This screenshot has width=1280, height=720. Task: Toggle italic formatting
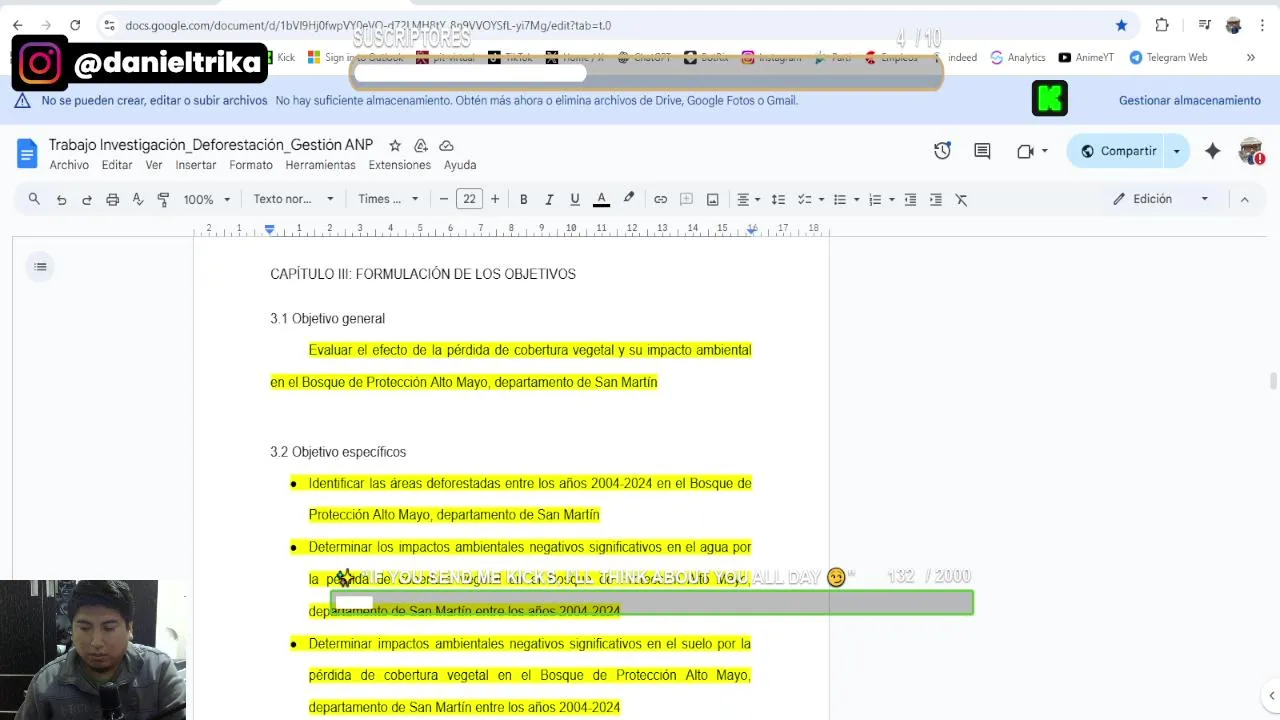pyautogui.click(x=549, y=199)
